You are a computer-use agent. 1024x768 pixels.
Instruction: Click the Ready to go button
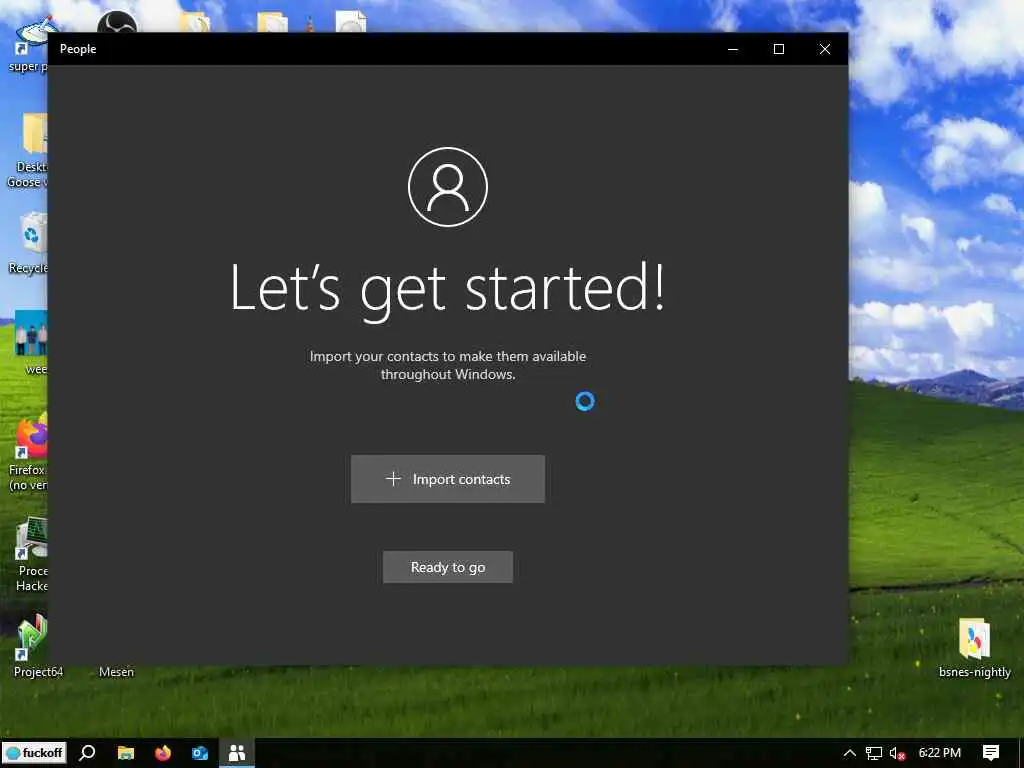(447, 567)
